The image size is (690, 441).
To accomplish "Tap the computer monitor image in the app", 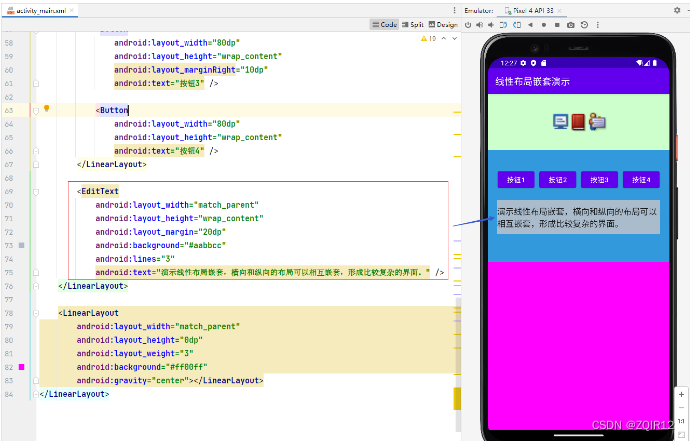I will (x=560, y=121).
